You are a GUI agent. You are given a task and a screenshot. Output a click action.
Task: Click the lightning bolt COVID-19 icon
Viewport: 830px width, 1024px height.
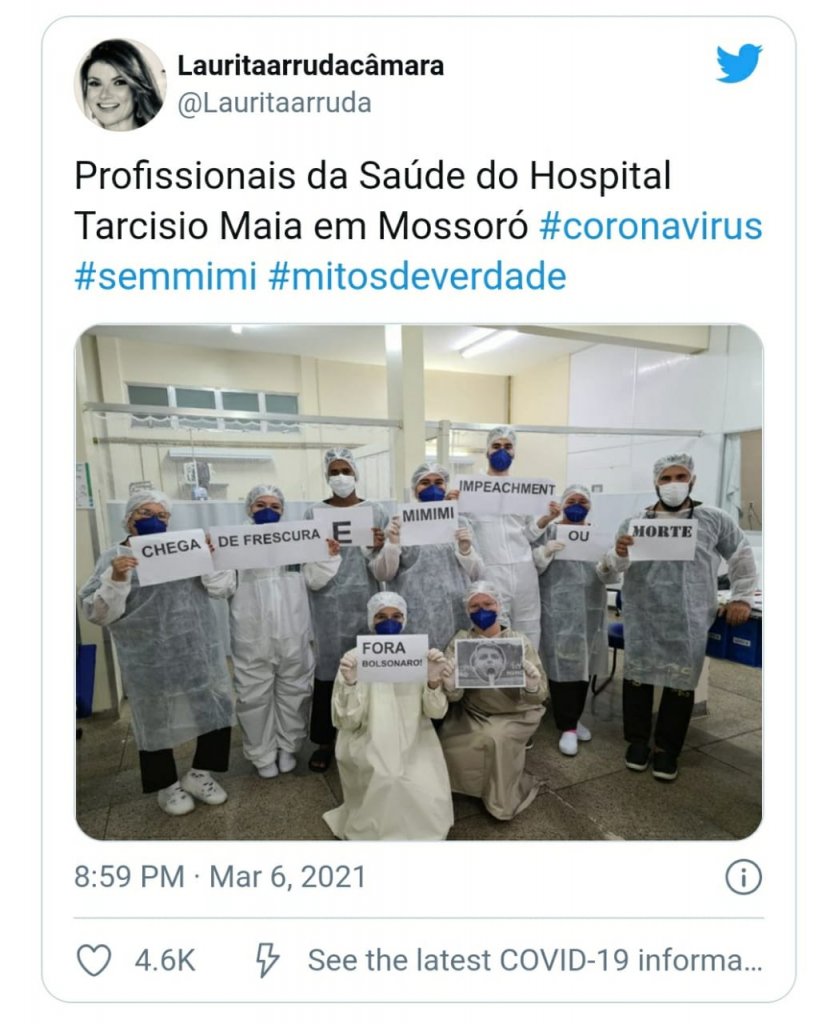pyautogui.click(x=267, y=961)
